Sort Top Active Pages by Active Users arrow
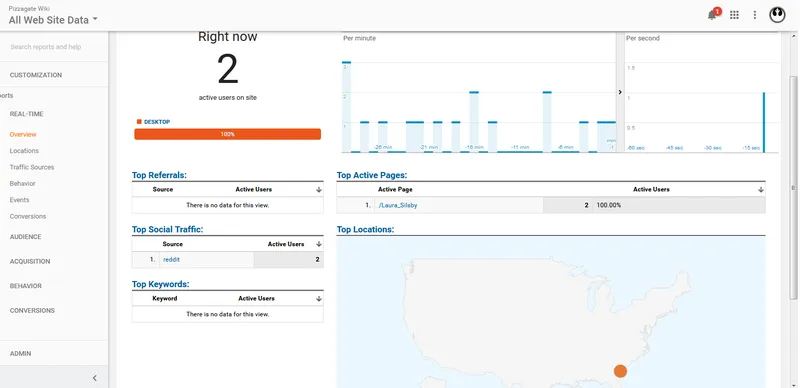 pyautogui.click(x=761, y=189)
